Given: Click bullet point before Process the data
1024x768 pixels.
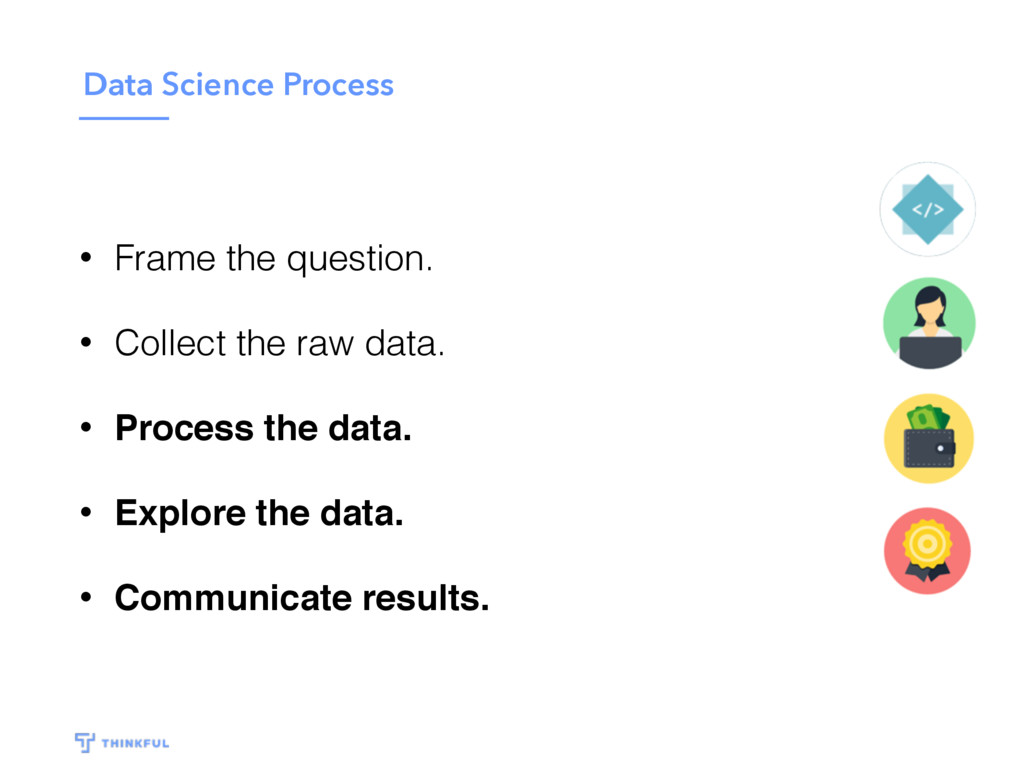Looking at the screenshot, I should click(86, 427).
